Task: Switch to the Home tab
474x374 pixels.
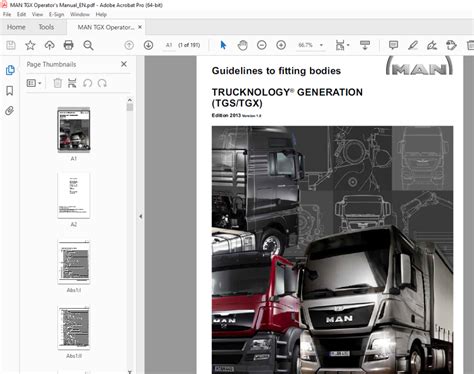Action: [x=16, y=27]
